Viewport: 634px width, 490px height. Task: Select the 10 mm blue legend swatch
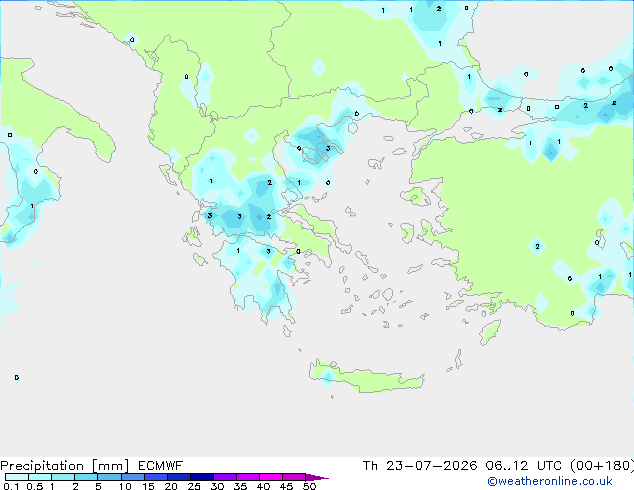pyautogui.click(x=132, y=477)
